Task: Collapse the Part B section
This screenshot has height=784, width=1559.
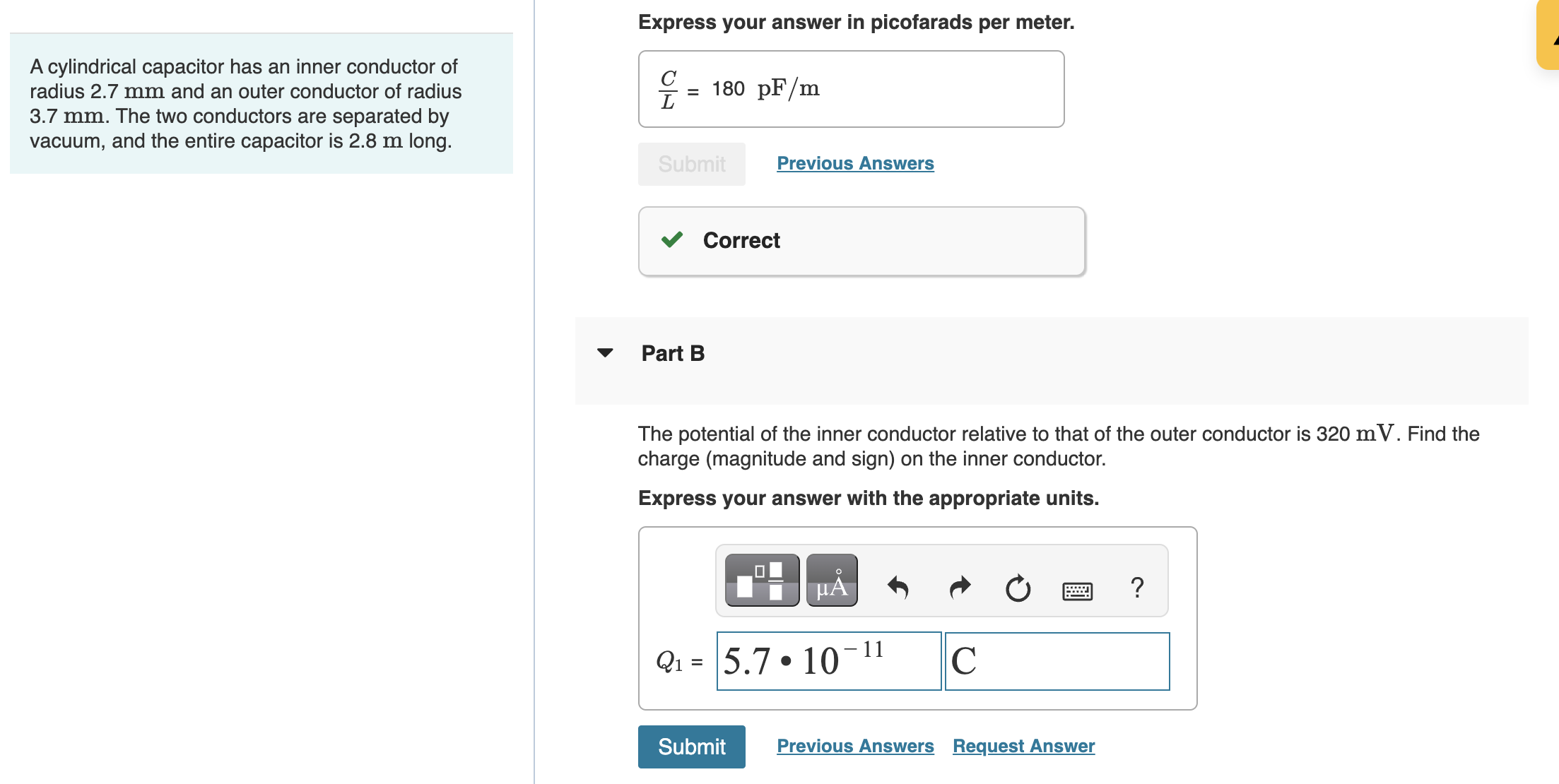Action: (x=605, y=352)
